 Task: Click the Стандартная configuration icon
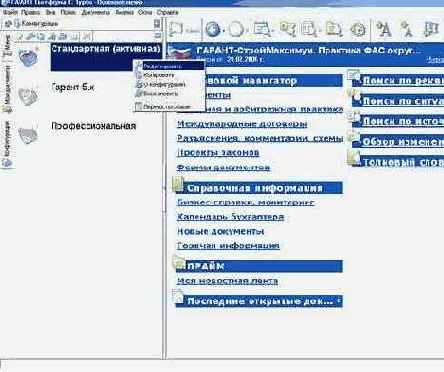click(29, 57)
